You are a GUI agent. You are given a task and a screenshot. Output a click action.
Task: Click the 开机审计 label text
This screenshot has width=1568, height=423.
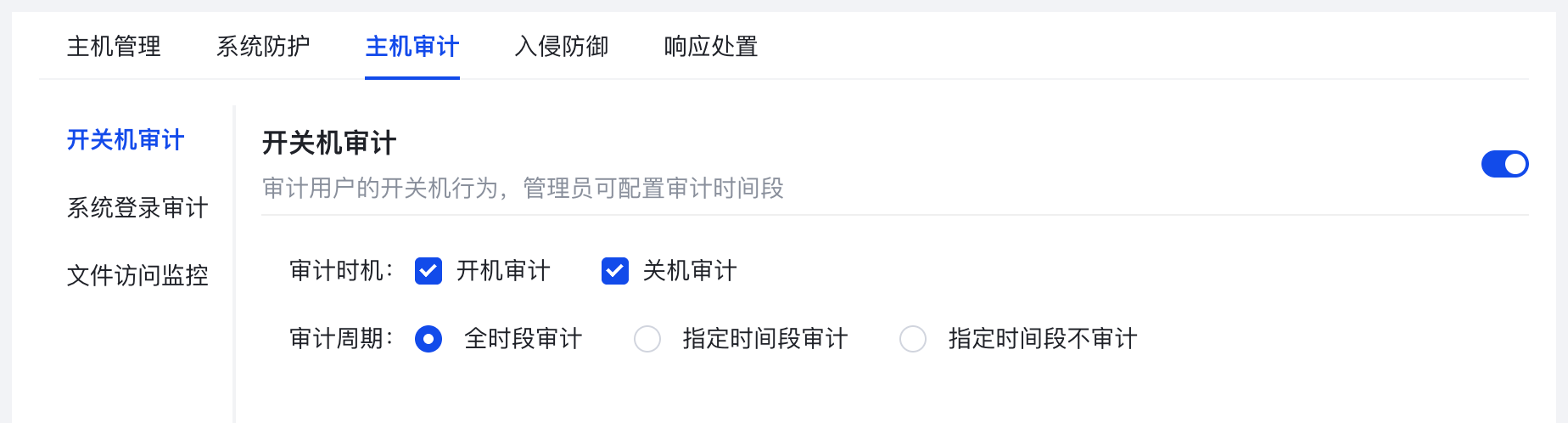[x=504, y=271]
